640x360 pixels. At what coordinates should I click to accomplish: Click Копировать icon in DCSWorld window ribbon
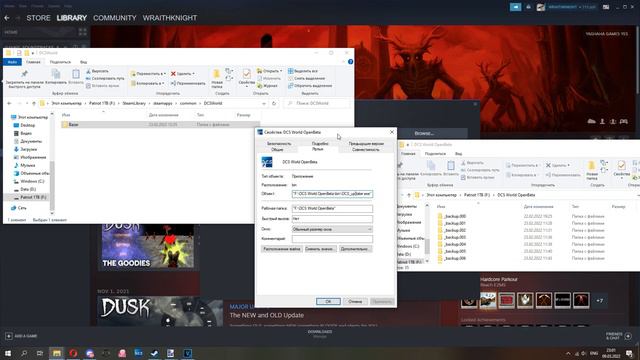coord(56,77)
